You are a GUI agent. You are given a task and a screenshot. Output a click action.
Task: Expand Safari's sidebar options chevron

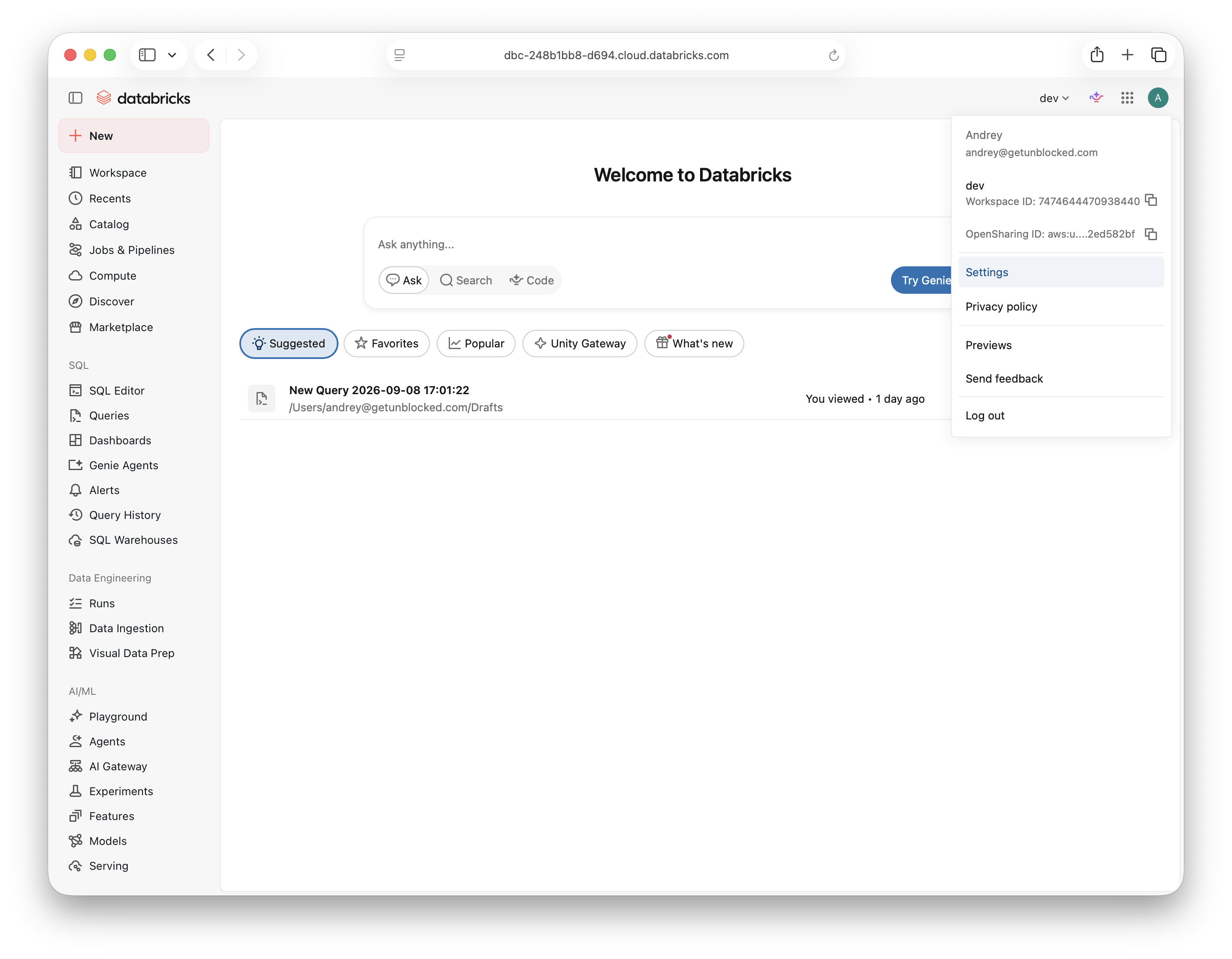[x=172, y=55]
